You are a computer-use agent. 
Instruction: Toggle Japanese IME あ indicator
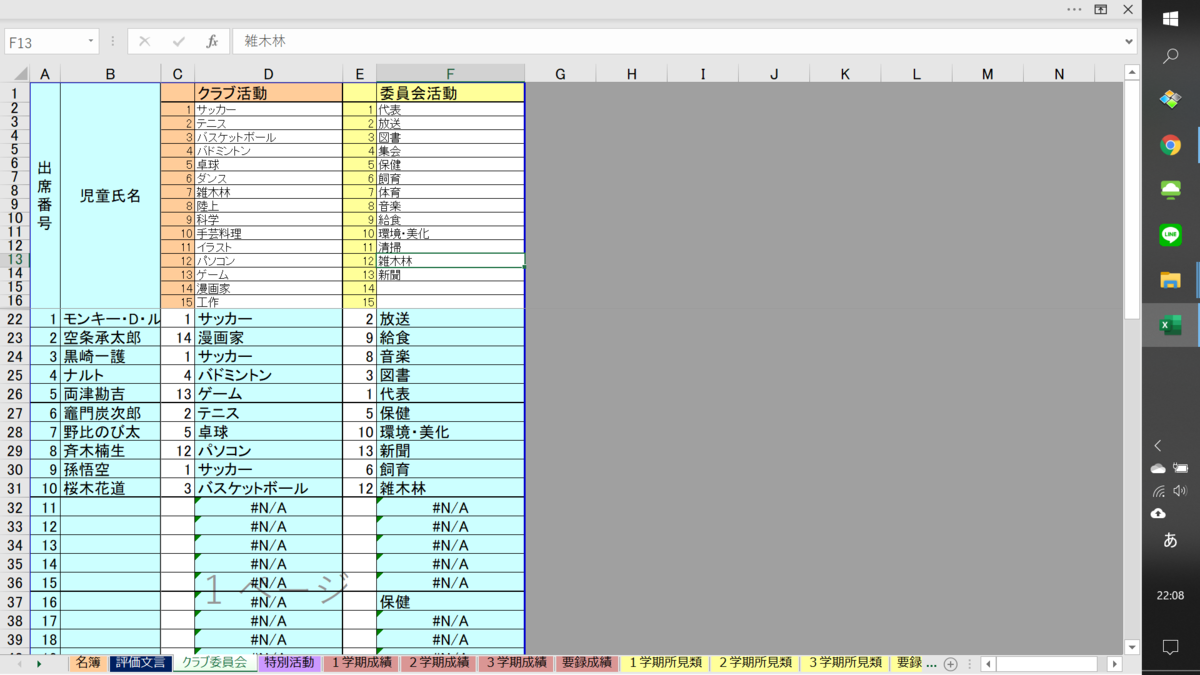1170,541
